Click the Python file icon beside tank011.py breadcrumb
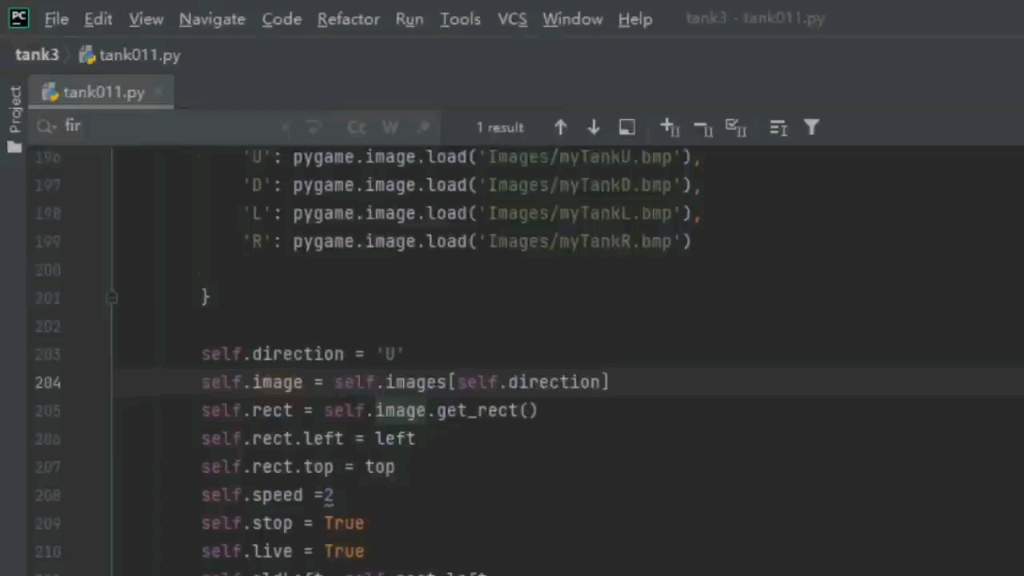The width and height of the screenshot is (1024, 576). 89,55
